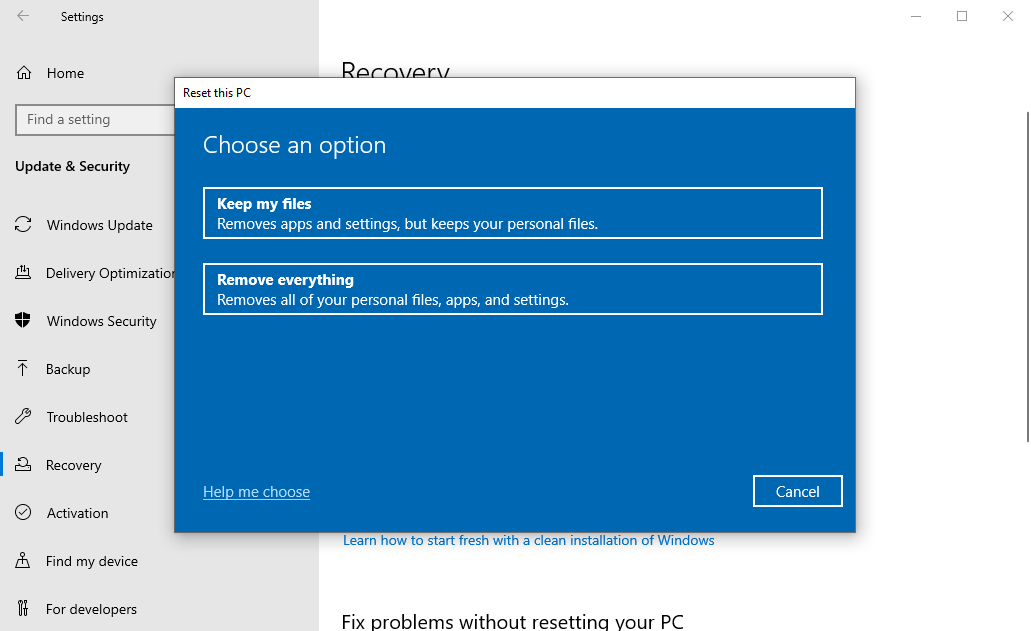The image size is (1031, 631).
Task: Click the Windows Update sync icon
Action: click(x=23, y=225)
